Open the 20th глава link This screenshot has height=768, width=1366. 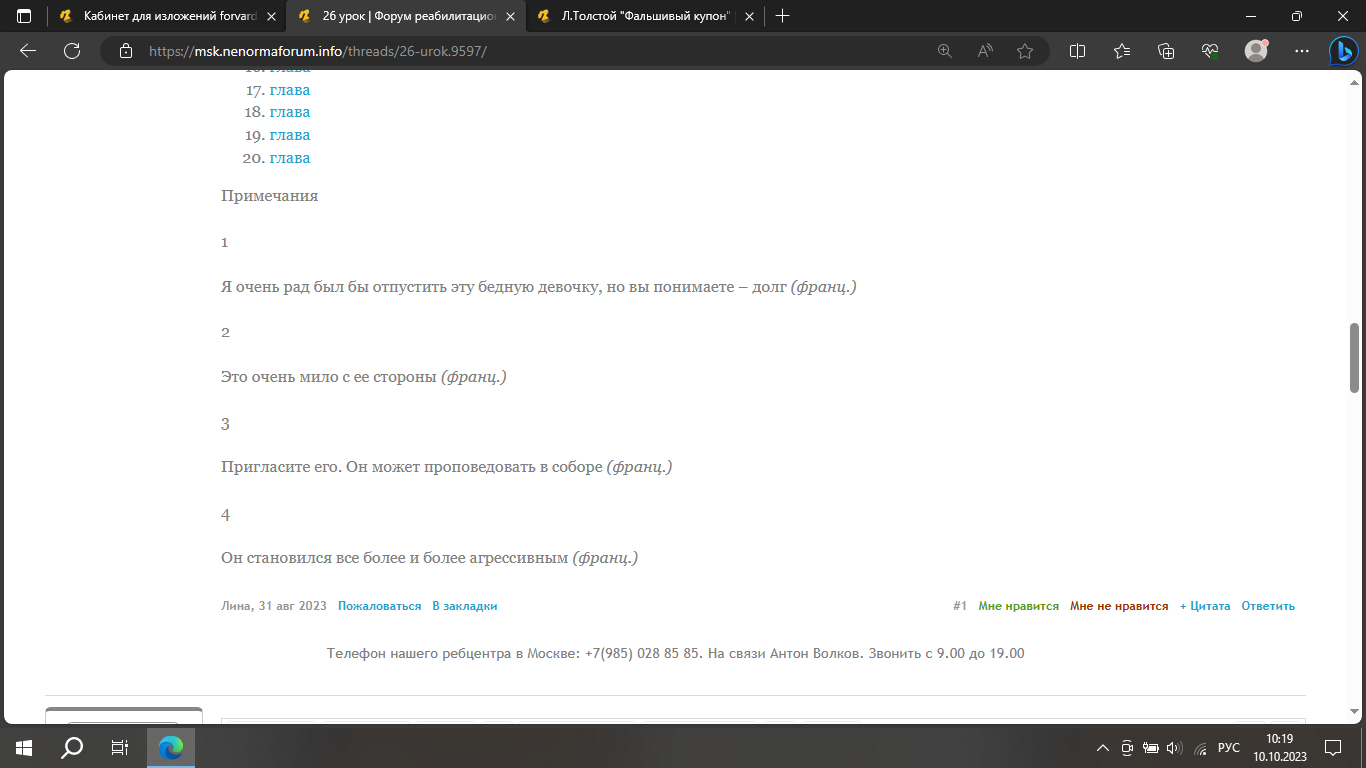290,158
